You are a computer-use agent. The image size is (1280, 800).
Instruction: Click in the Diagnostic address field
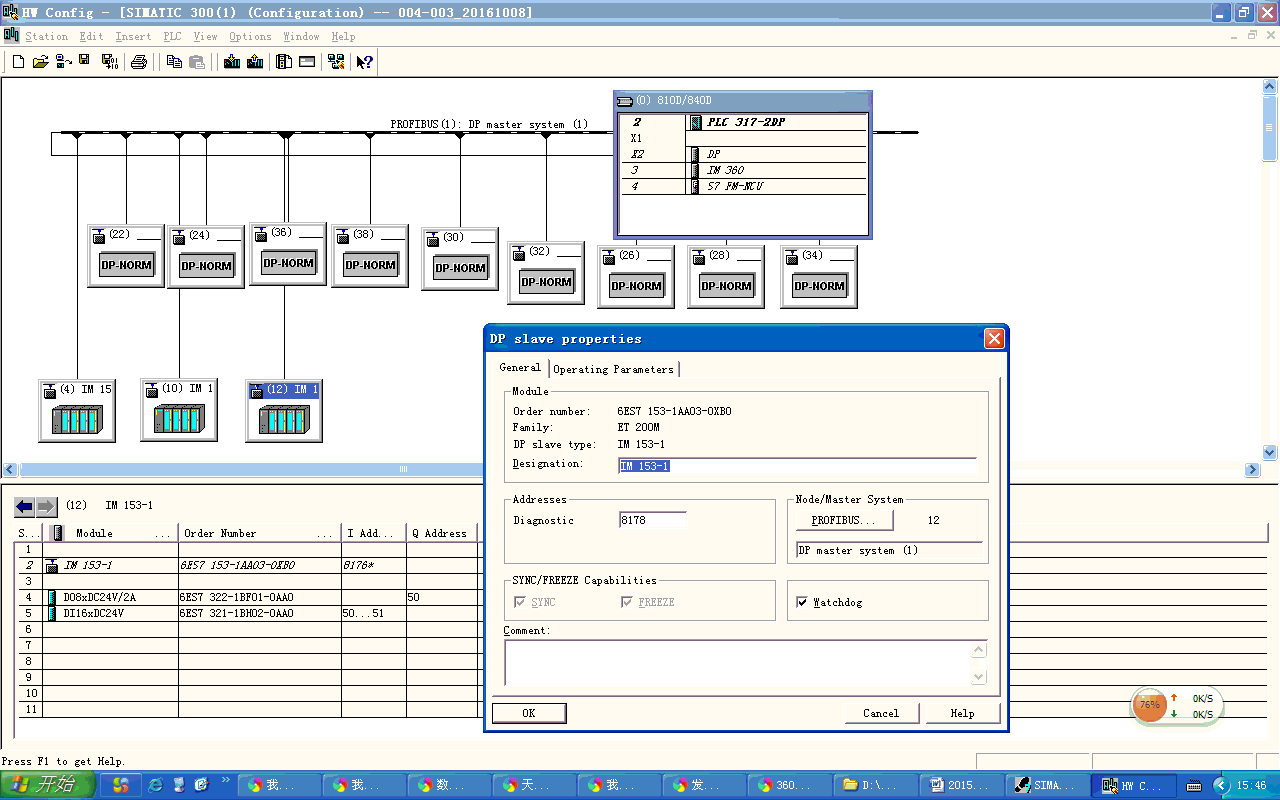click(x=652, y=520)
